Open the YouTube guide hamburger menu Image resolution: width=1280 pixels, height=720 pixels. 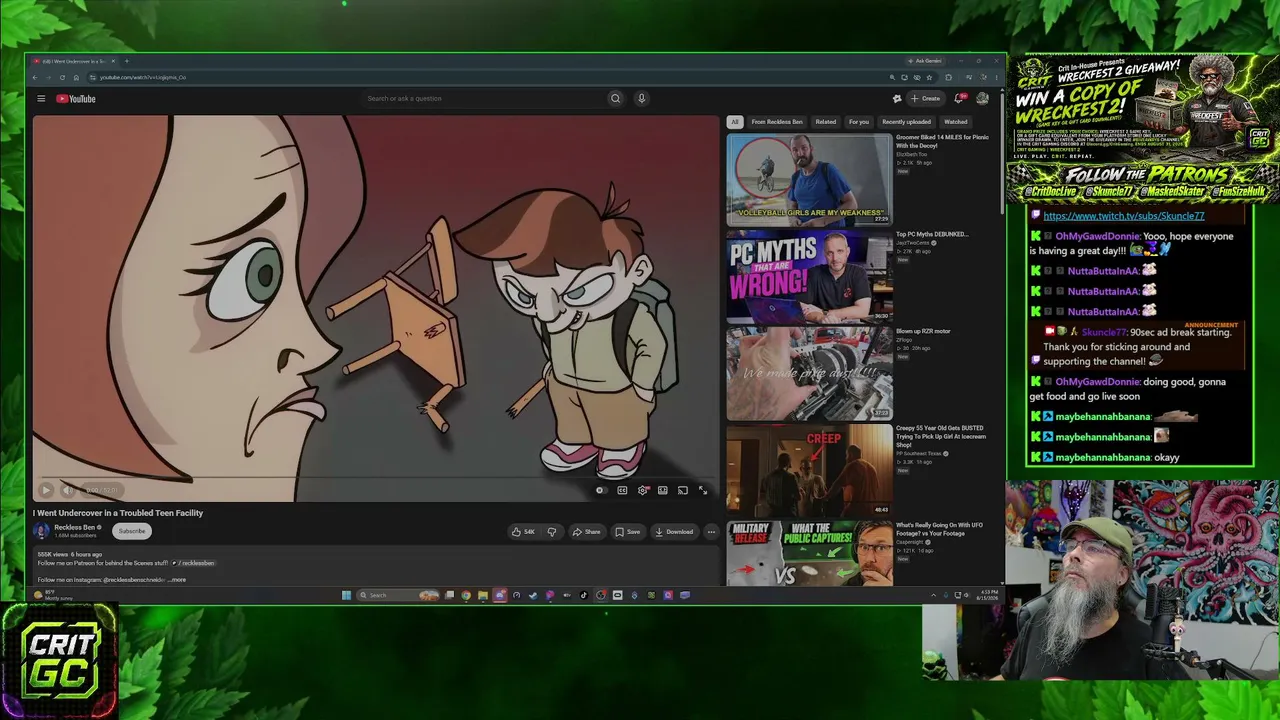pos(41,98)
